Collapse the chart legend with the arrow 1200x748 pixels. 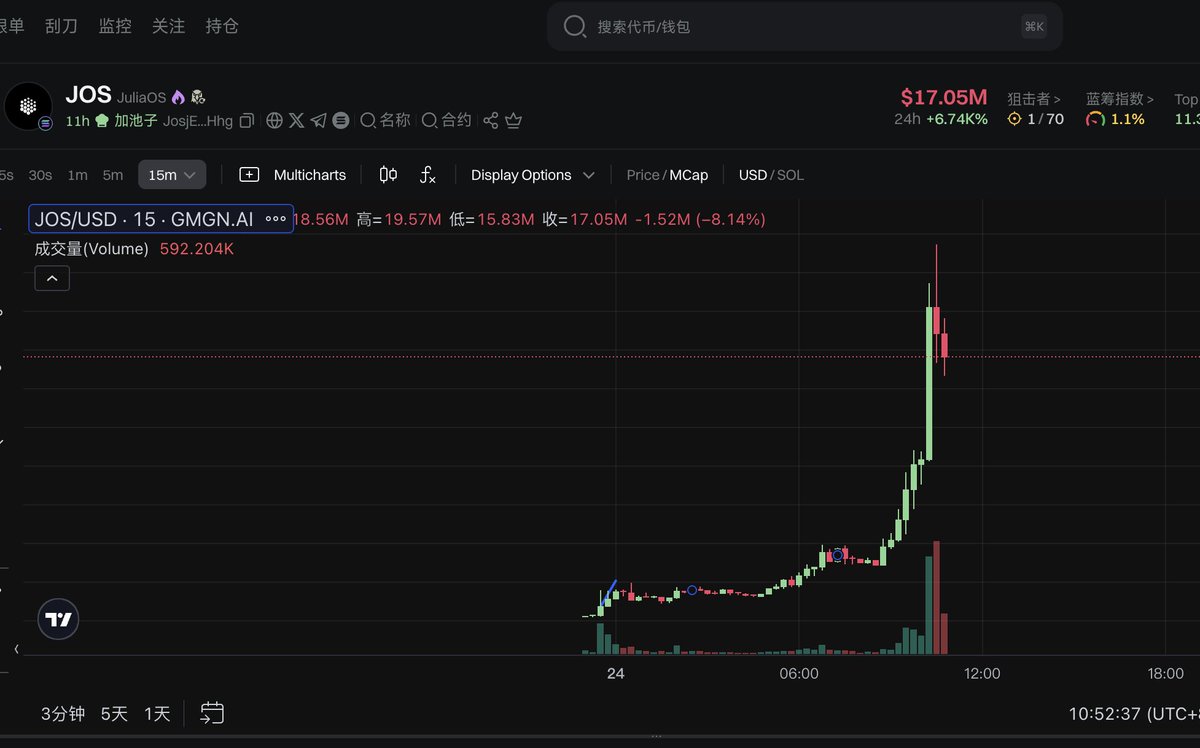click(x=52, y=279)
